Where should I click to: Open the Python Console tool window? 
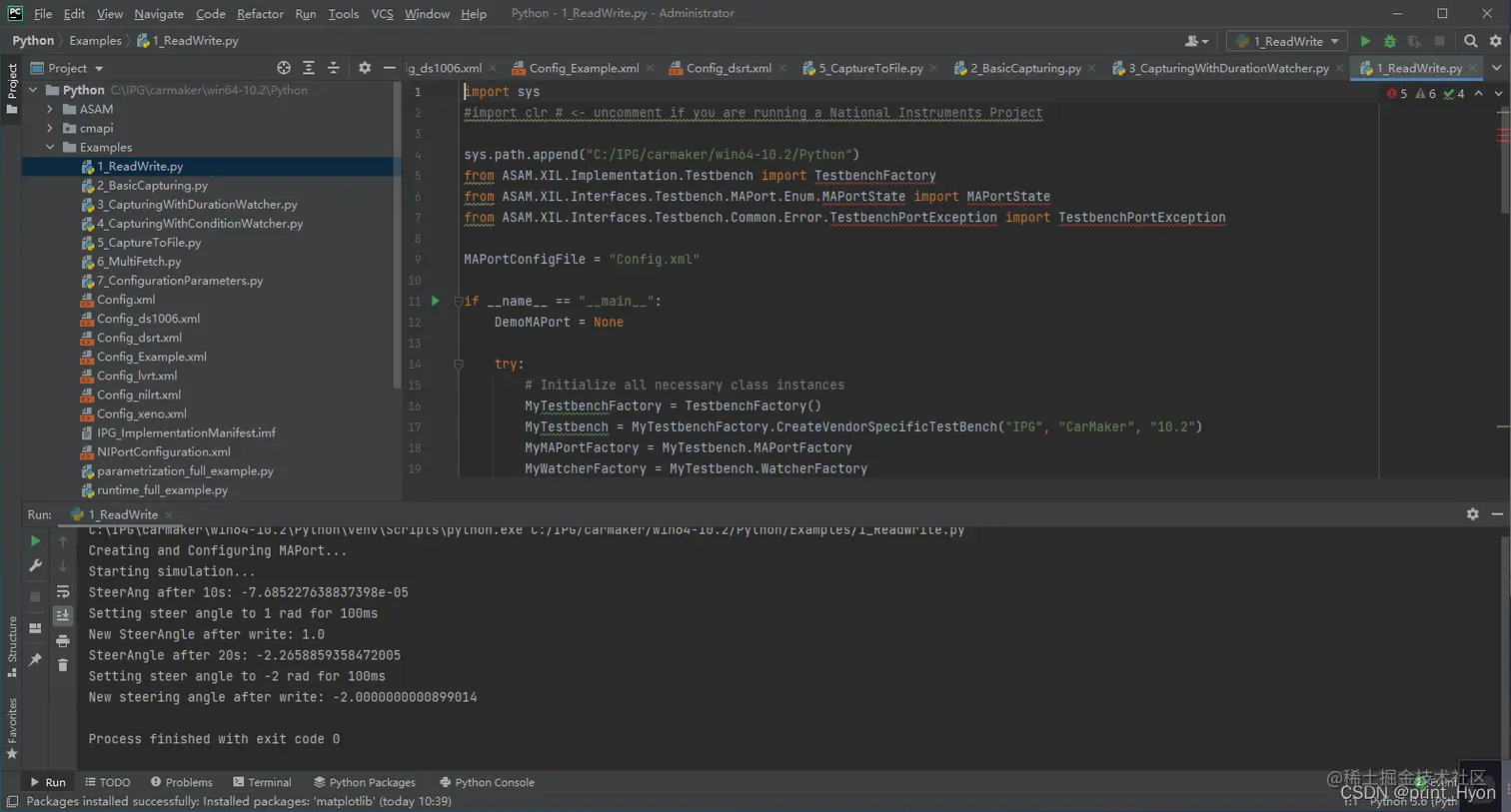pyautogui.click(x=487, y=782)
